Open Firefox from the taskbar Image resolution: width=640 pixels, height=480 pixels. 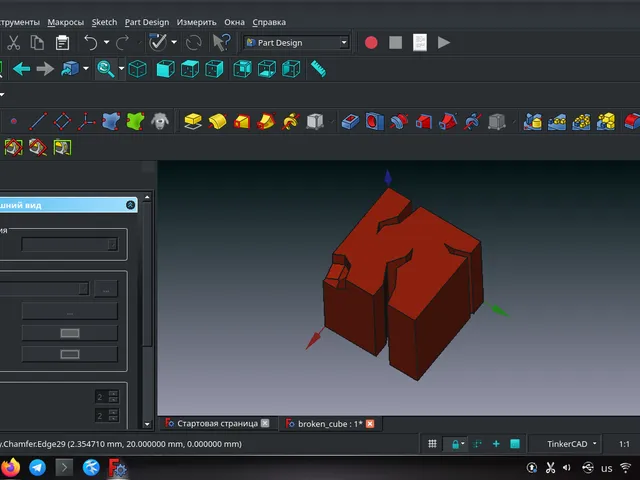[x=11, y=467]
